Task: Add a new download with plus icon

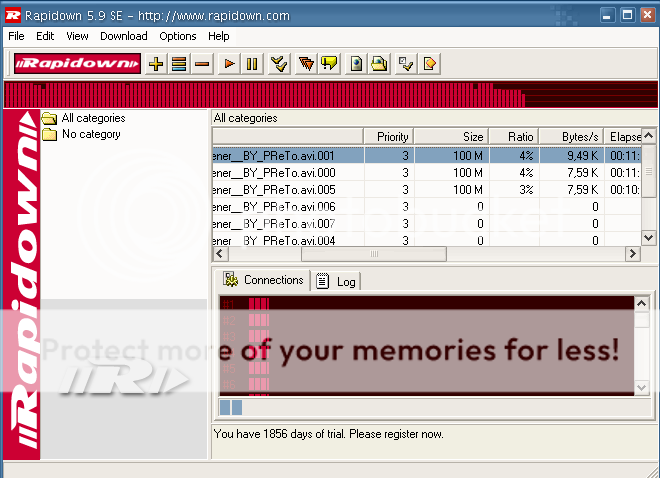Action: click(x=156, y=64)
